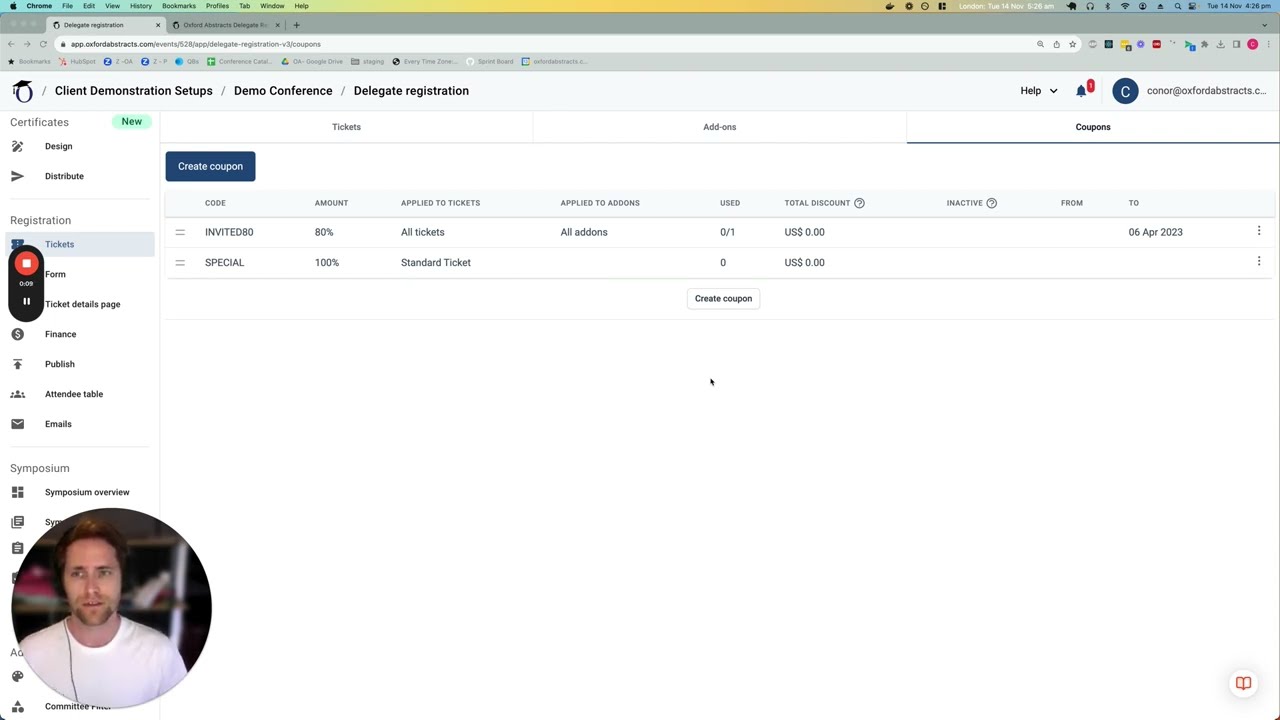This screenshot has width=1280, height=720.
Task: Select the Coupons tab
Action: coord(1093,127)
